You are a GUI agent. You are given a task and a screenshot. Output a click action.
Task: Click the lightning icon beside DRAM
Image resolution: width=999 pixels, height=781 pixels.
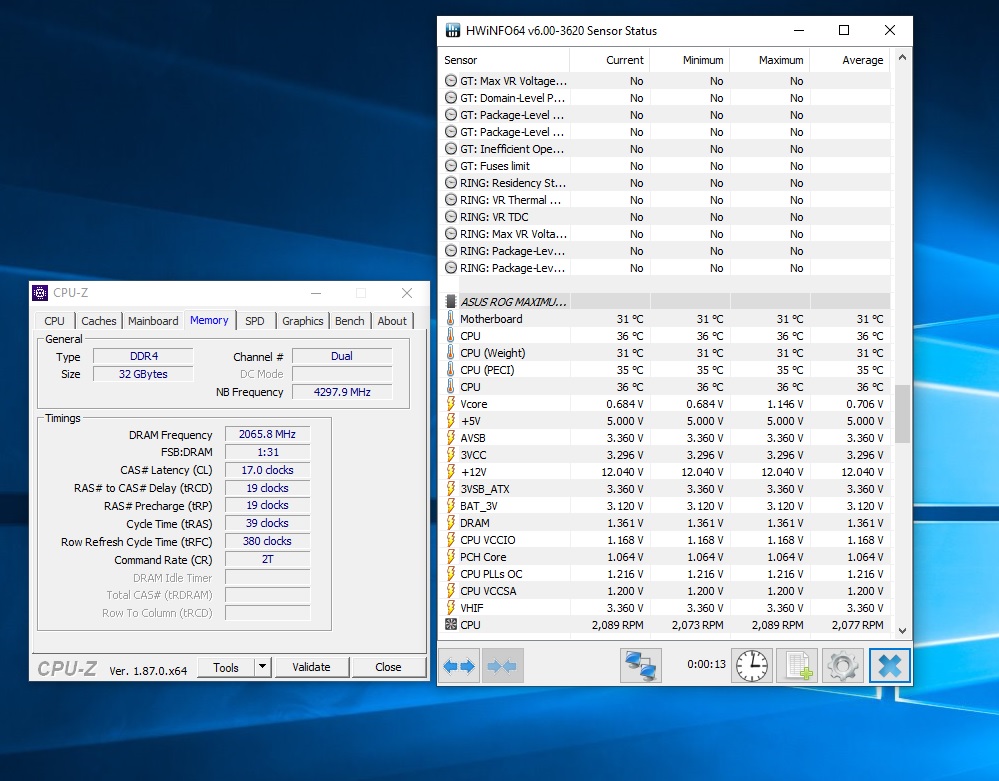click(x=450, y=523)
